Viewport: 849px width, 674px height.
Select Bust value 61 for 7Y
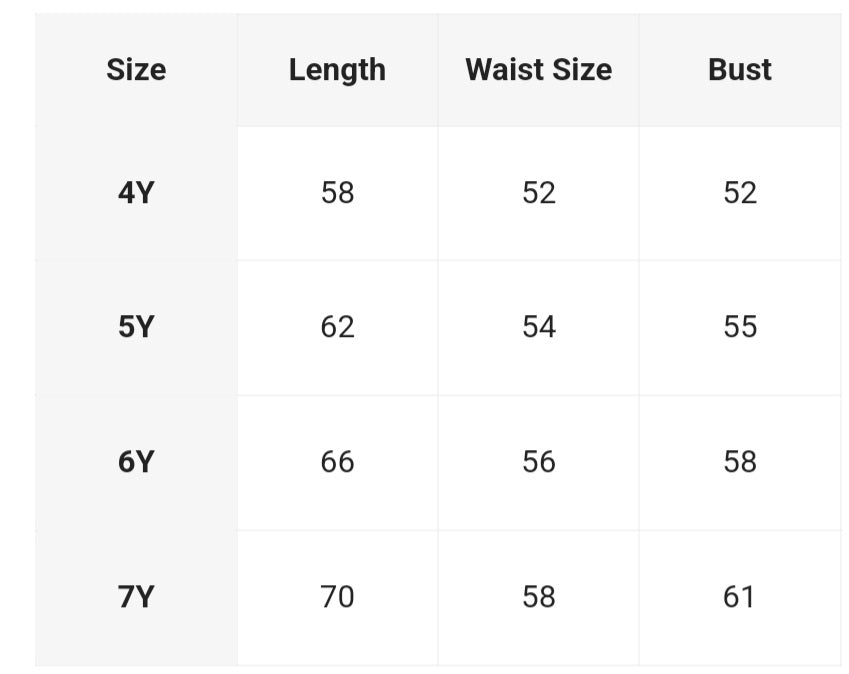[740, 597]
